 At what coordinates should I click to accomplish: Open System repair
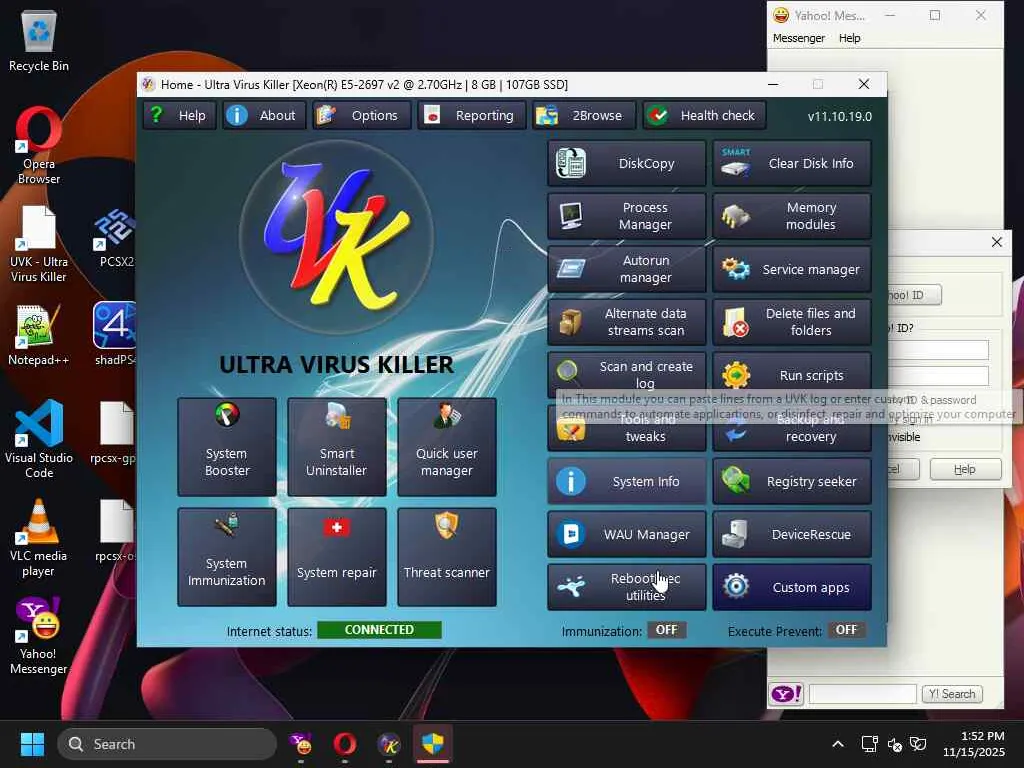tap(337, 557)
